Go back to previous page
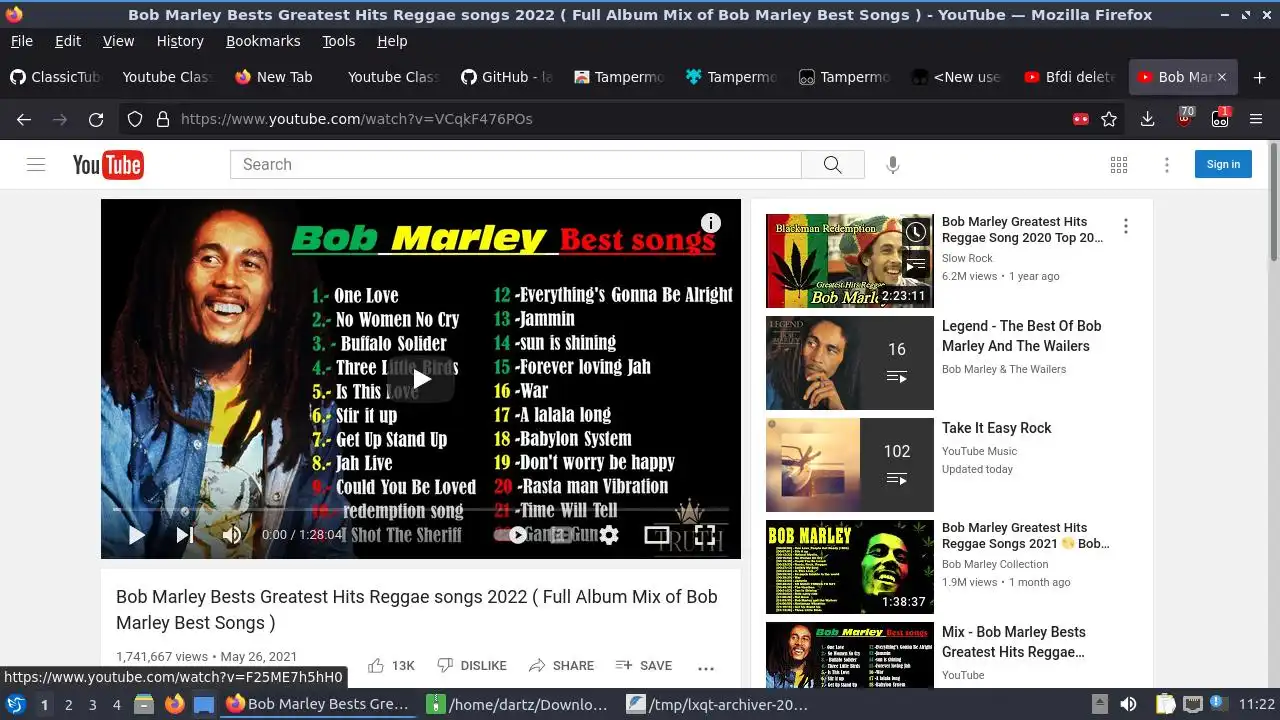 pos(24,119)
